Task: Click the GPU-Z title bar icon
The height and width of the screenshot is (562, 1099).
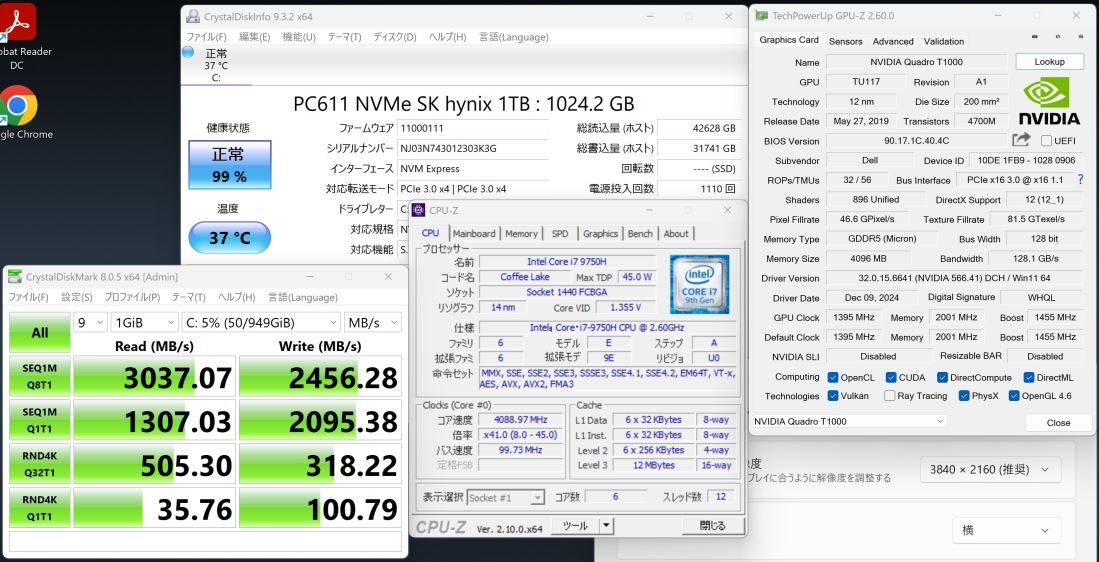Action: click(761, 15)
